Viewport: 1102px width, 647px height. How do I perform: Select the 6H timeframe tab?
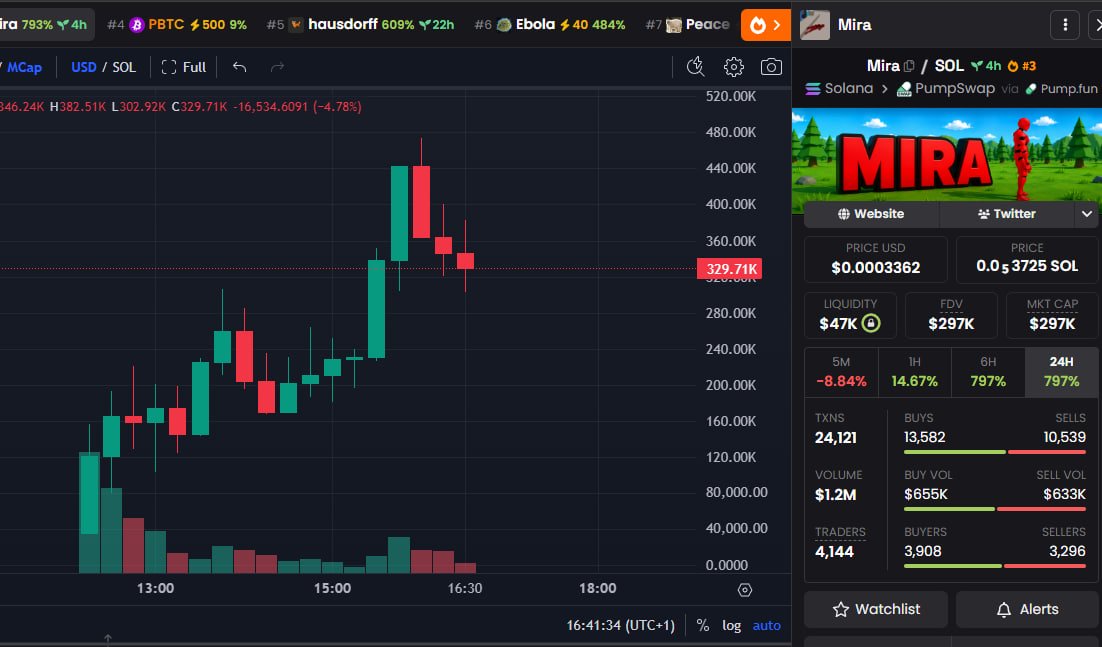pyautogui.click(x=988, y=372)
